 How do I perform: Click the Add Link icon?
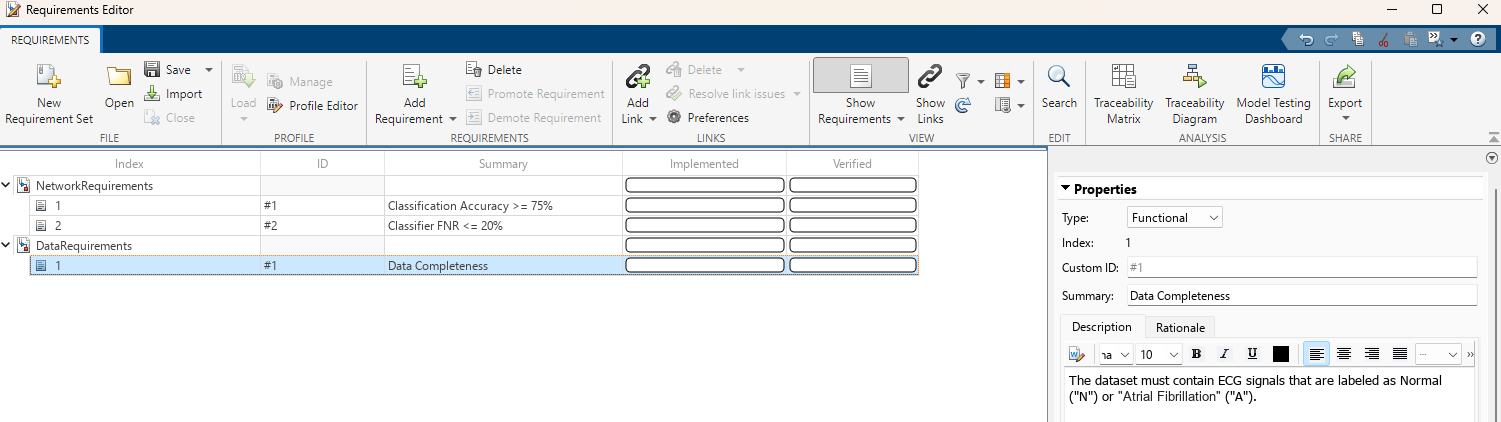[x=637, y=77]
